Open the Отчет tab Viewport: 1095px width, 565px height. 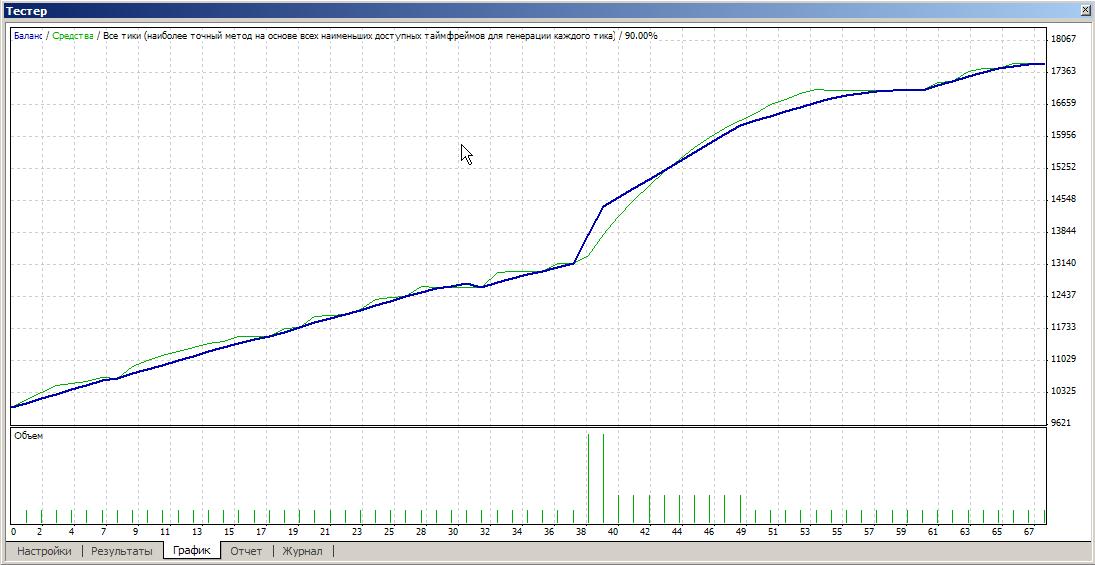pos(247,551)
